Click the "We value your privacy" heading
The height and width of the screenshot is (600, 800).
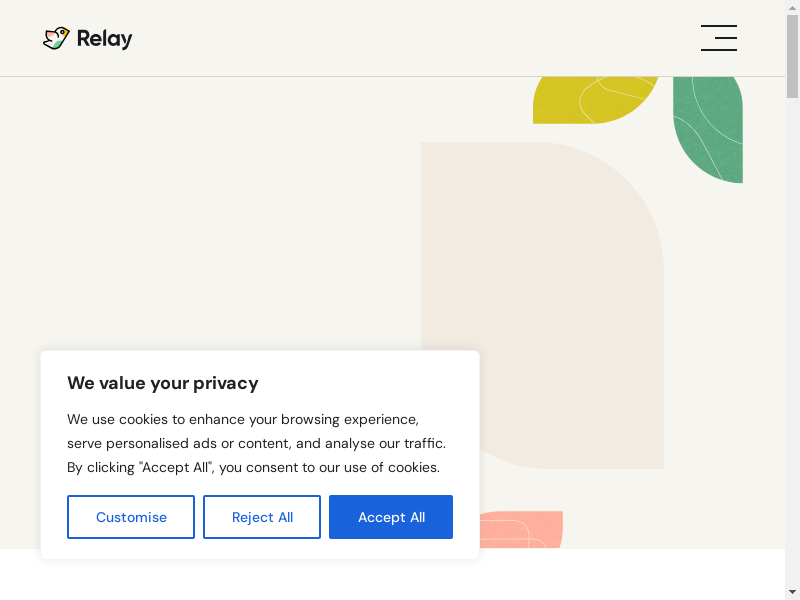[163, 383]
